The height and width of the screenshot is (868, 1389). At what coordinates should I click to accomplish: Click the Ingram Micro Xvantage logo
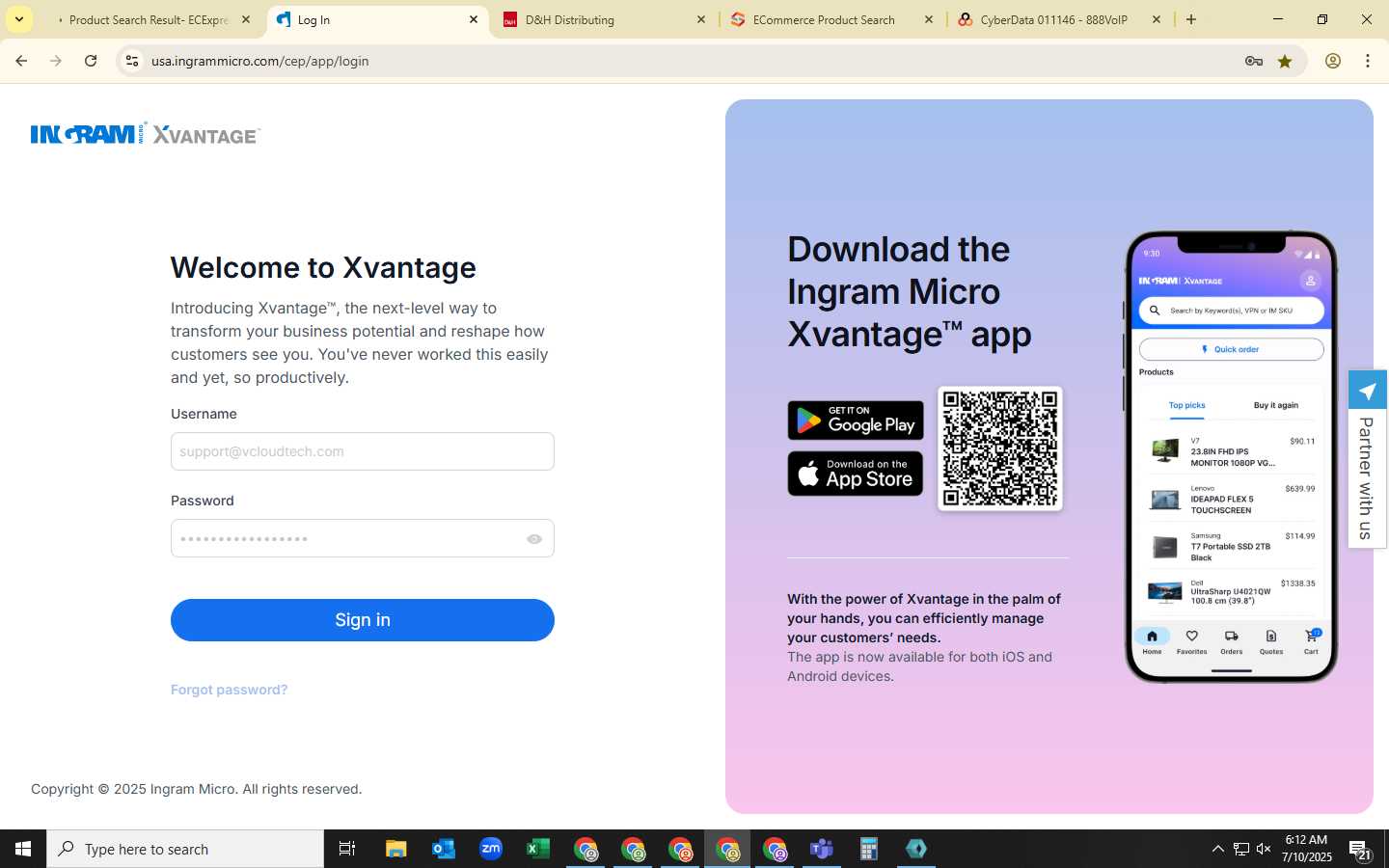146,134
